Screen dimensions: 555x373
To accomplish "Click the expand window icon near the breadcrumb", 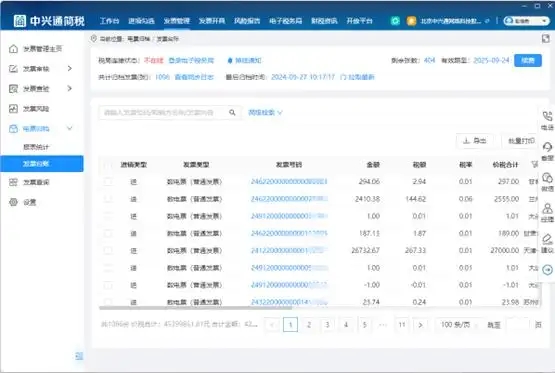I will (x=545, y=39).
